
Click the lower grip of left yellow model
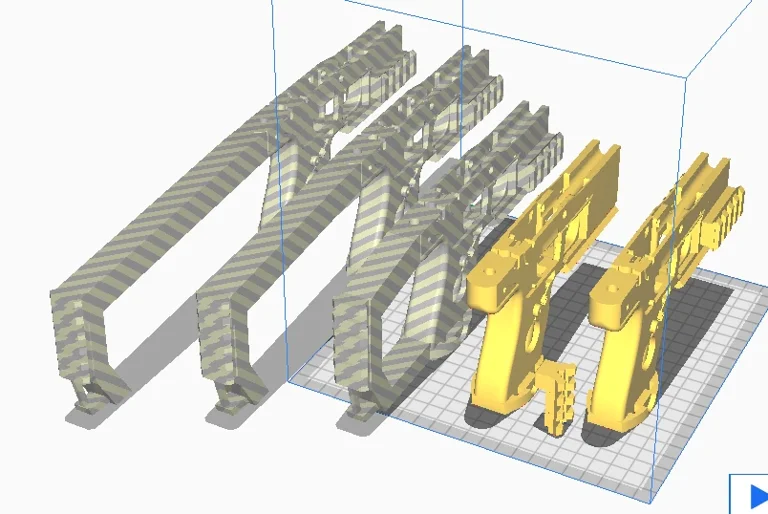point(507,370)
